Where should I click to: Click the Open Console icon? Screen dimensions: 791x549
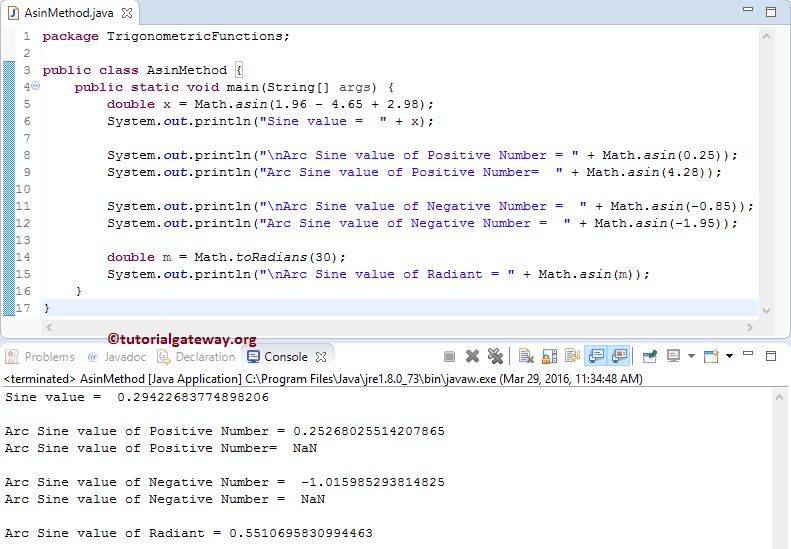711,356
